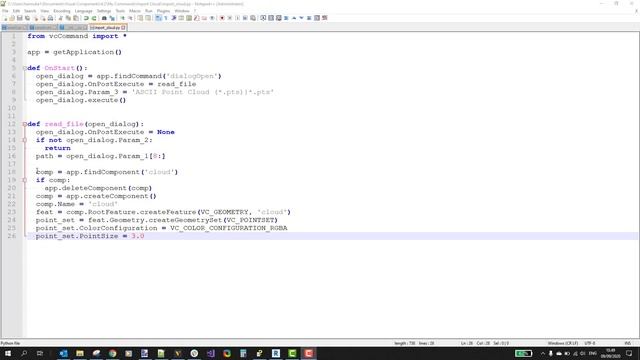Click the Cut toolbar icon
Viewport: 640px width, 360px height.
tap(60, 18)
